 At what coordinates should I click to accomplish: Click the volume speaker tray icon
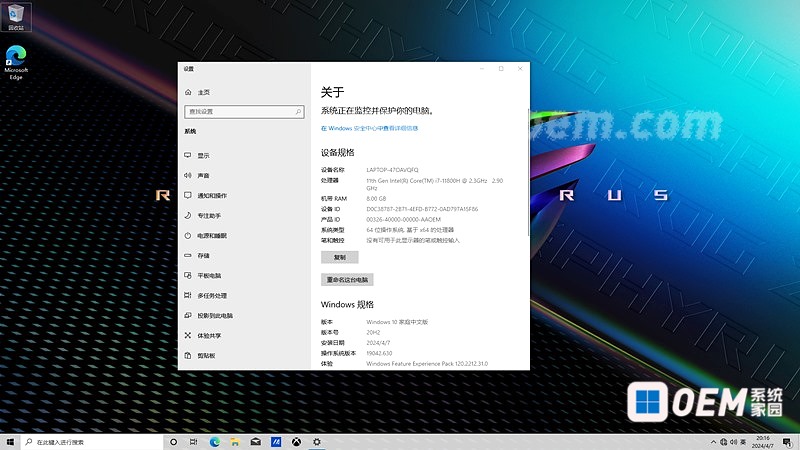[734, 442]
